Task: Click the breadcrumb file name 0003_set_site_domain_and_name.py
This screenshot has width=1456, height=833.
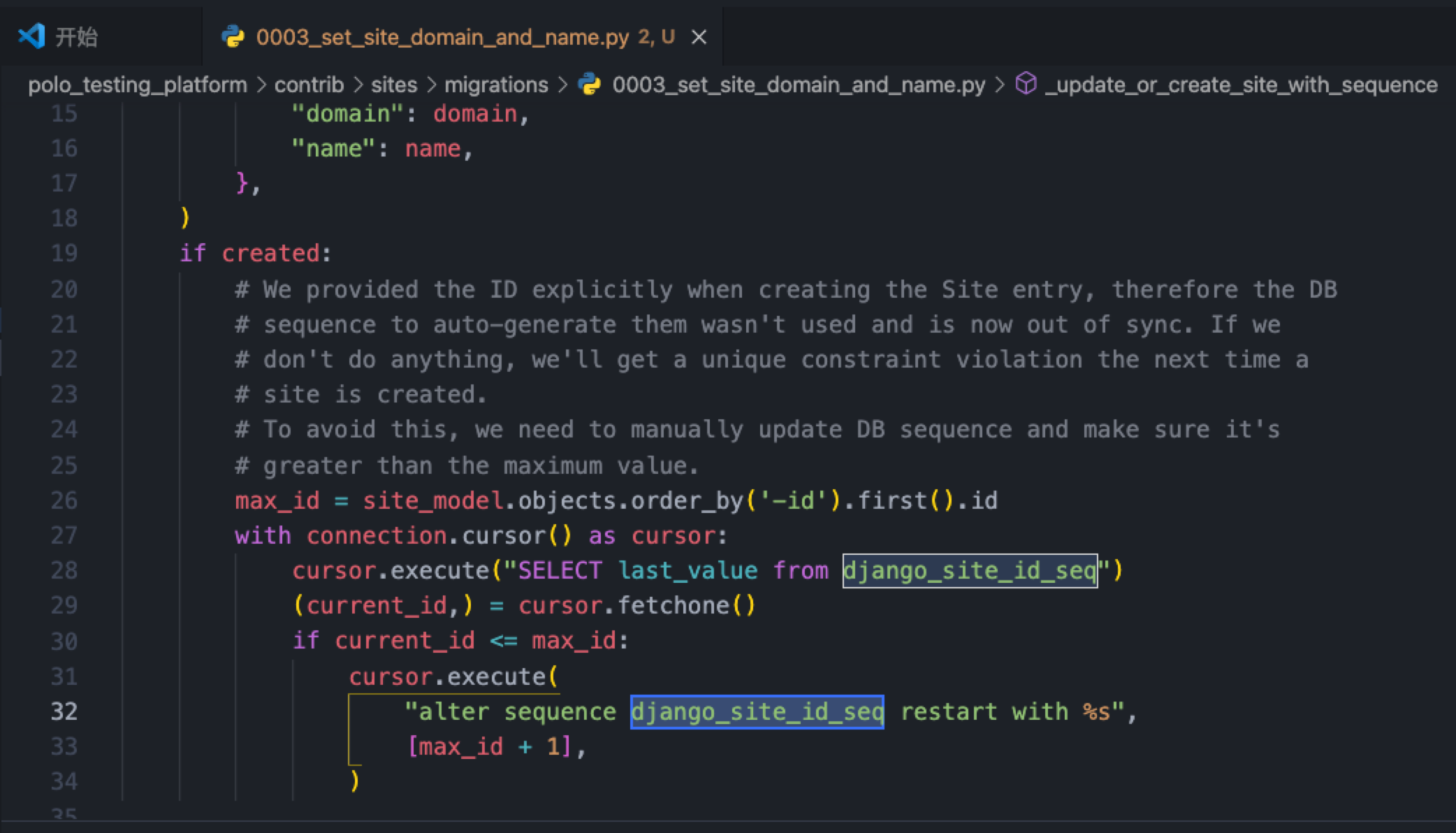Action: click(798, 85)
